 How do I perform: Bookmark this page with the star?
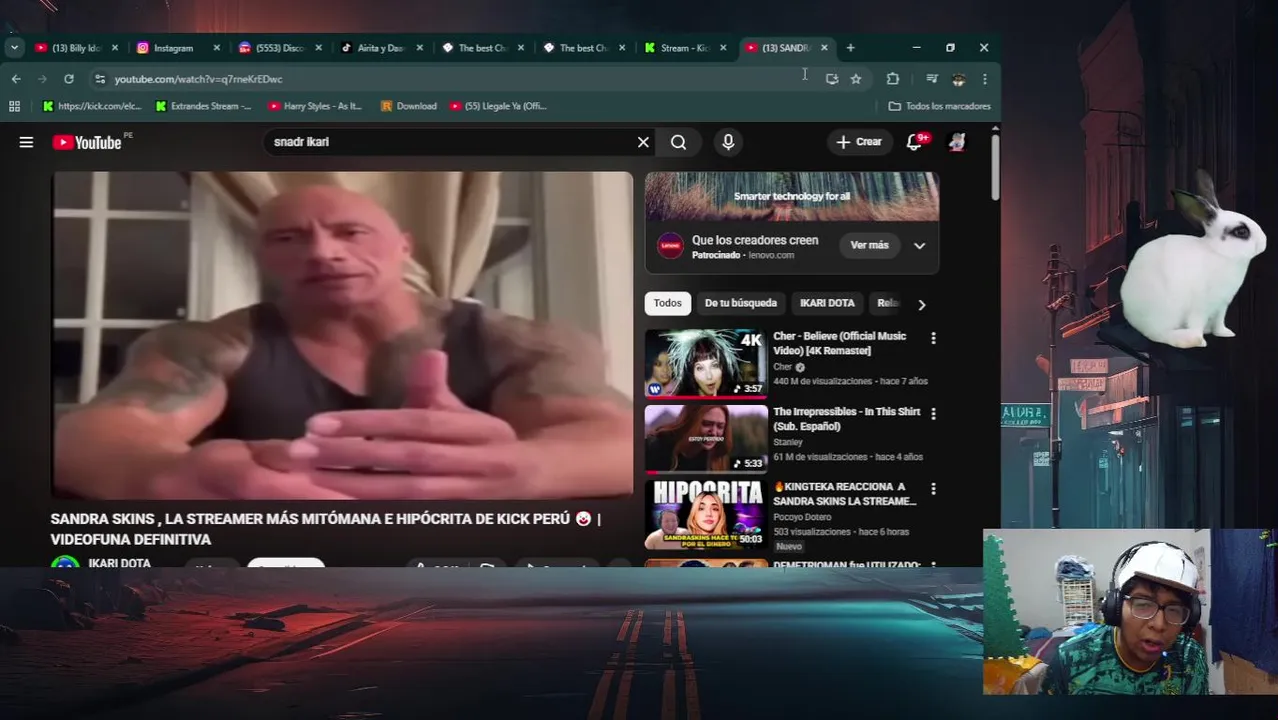coord(856,78)
